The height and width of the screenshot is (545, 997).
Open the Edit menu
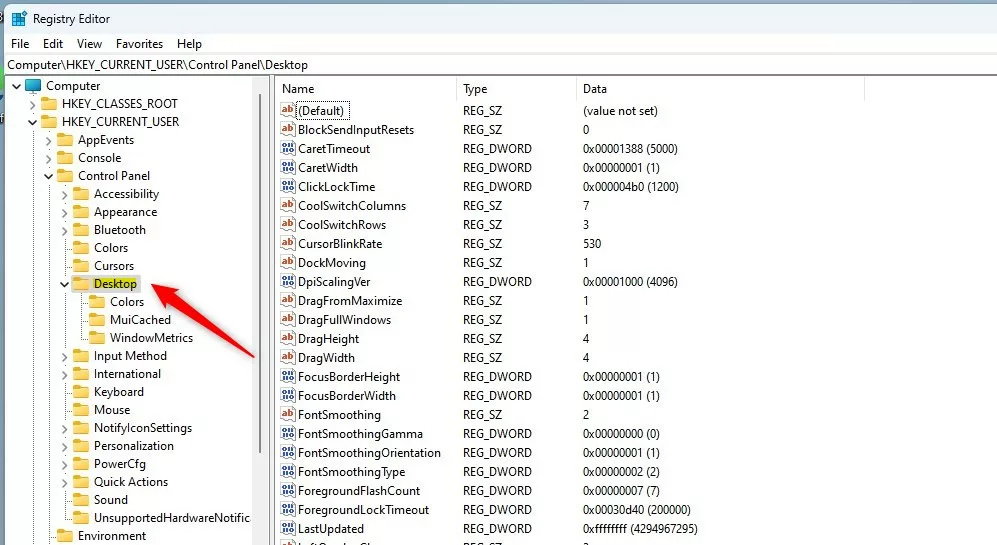pos(53,44)
